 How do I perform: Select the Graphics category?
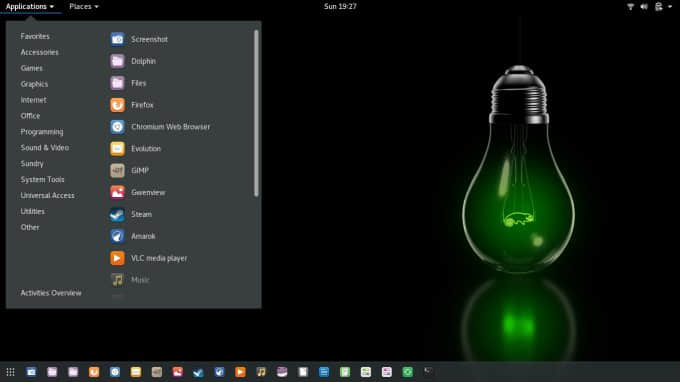[34, 84]
